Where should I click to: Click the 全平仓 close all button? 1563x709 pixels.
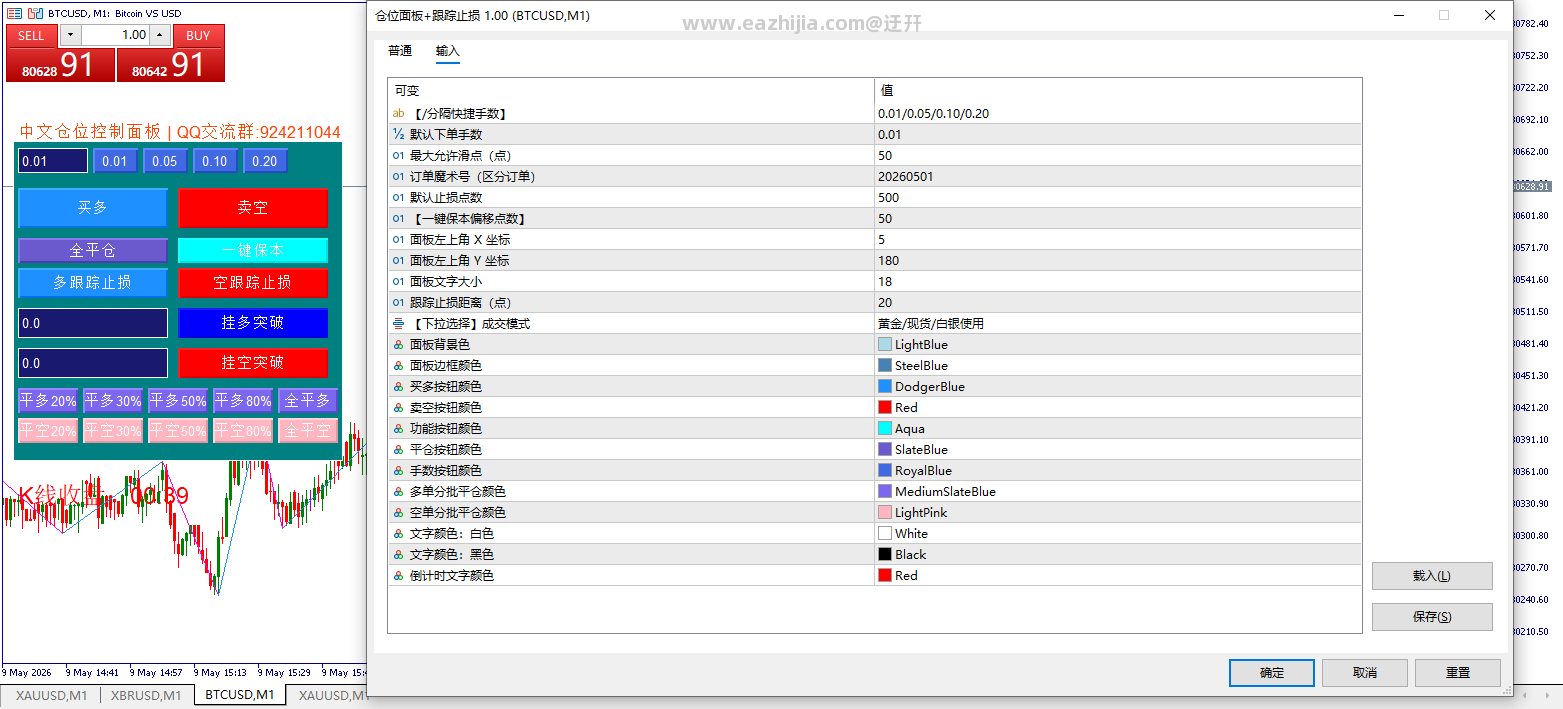pyautogui.click(x=93, y=250)
